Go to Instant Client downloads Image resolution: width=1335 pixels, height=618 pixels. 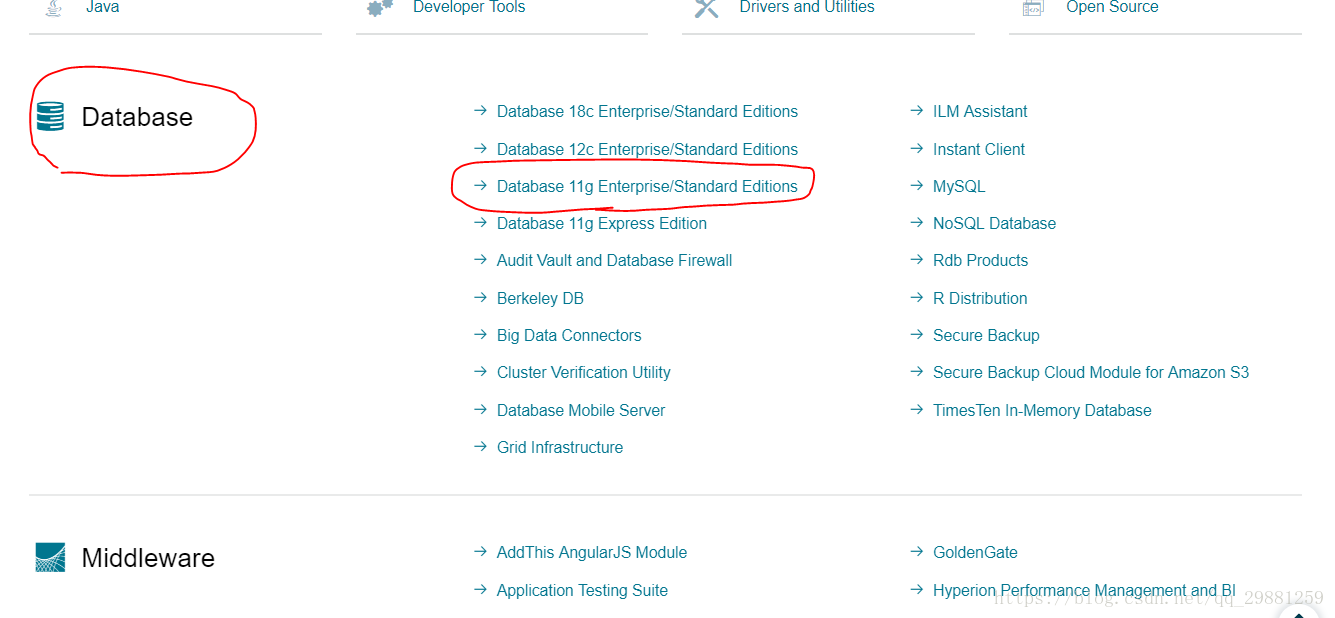[979, 149]
